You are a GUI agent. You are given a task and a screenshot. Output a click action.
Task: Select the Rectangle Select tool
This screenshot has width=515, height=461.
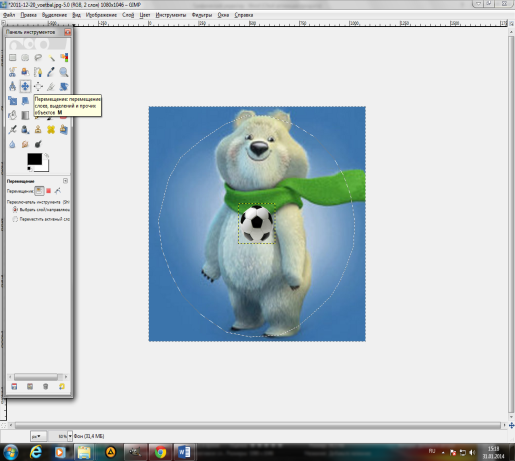click(x=12, y=58)
